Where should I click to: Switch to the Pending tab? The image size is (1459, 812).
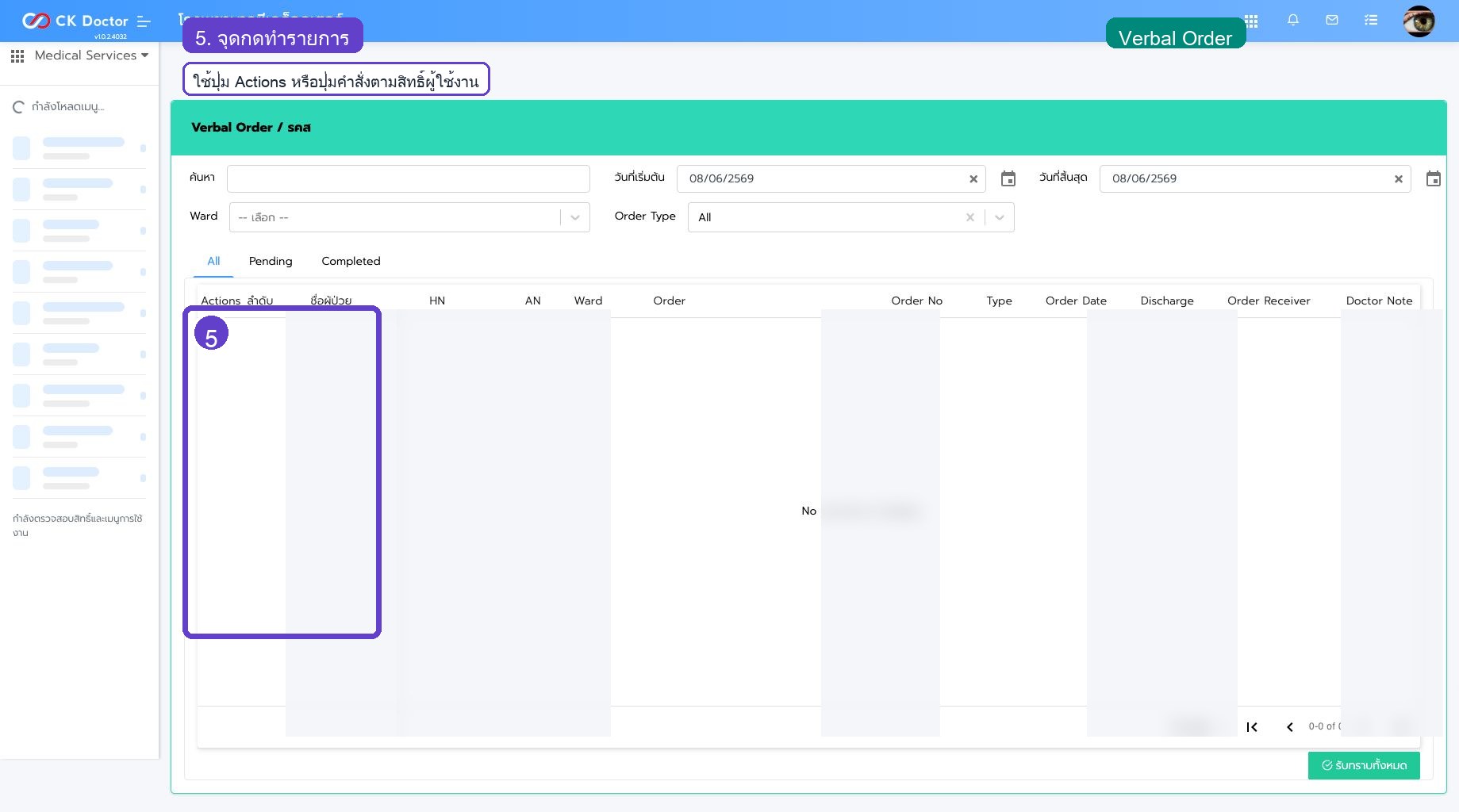(x=271, y=261)
